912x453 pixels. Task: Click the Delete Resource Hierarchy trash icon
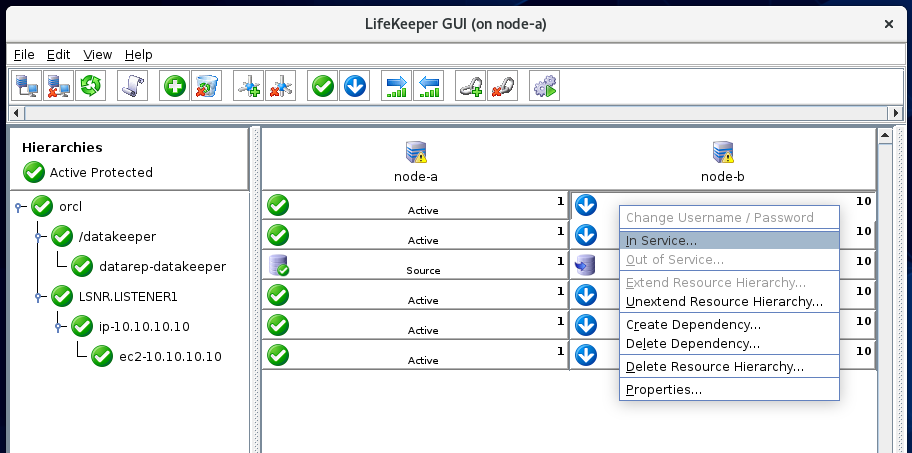coord(206,85)
